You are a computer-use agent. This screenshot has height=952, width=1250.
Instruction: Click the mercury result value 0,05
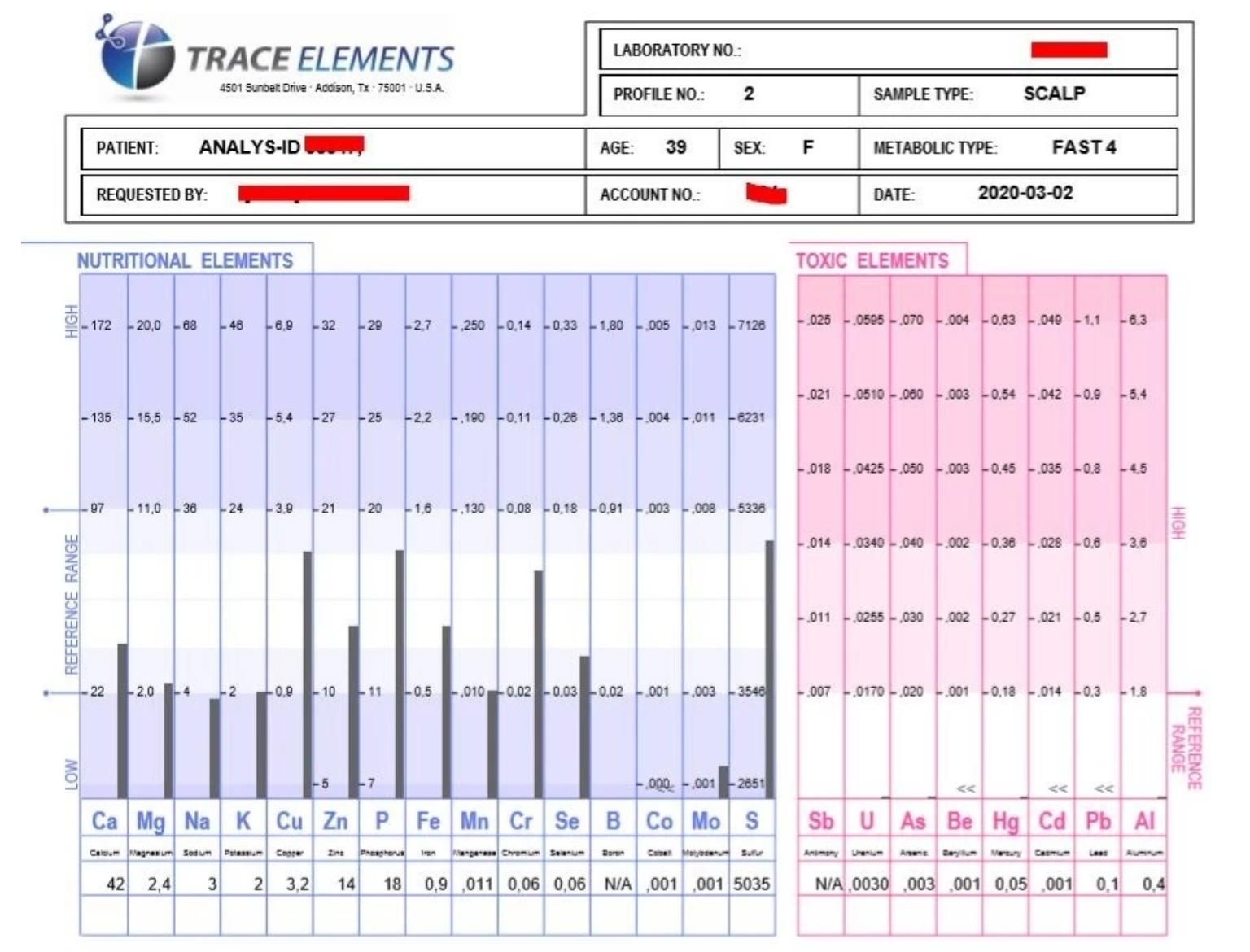[x=1011, y=884]
